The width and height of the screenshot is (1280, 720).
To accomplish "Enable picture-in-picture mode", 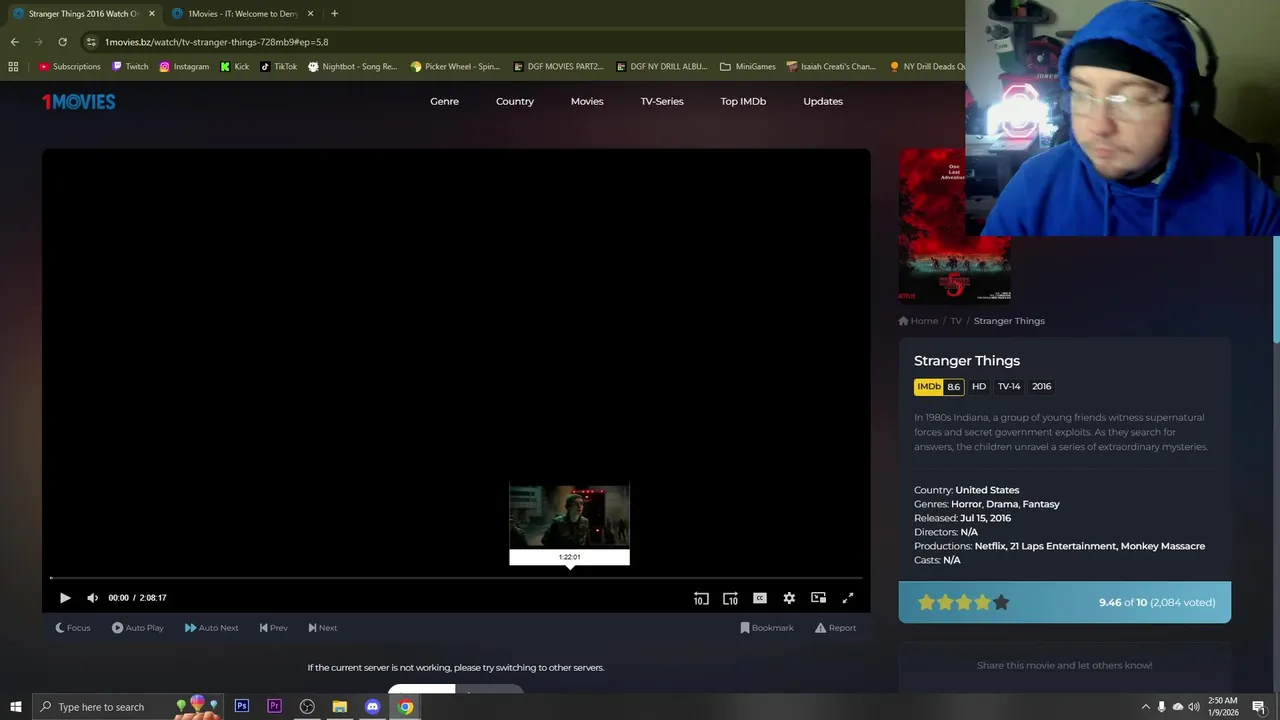I will pos(818,598).
